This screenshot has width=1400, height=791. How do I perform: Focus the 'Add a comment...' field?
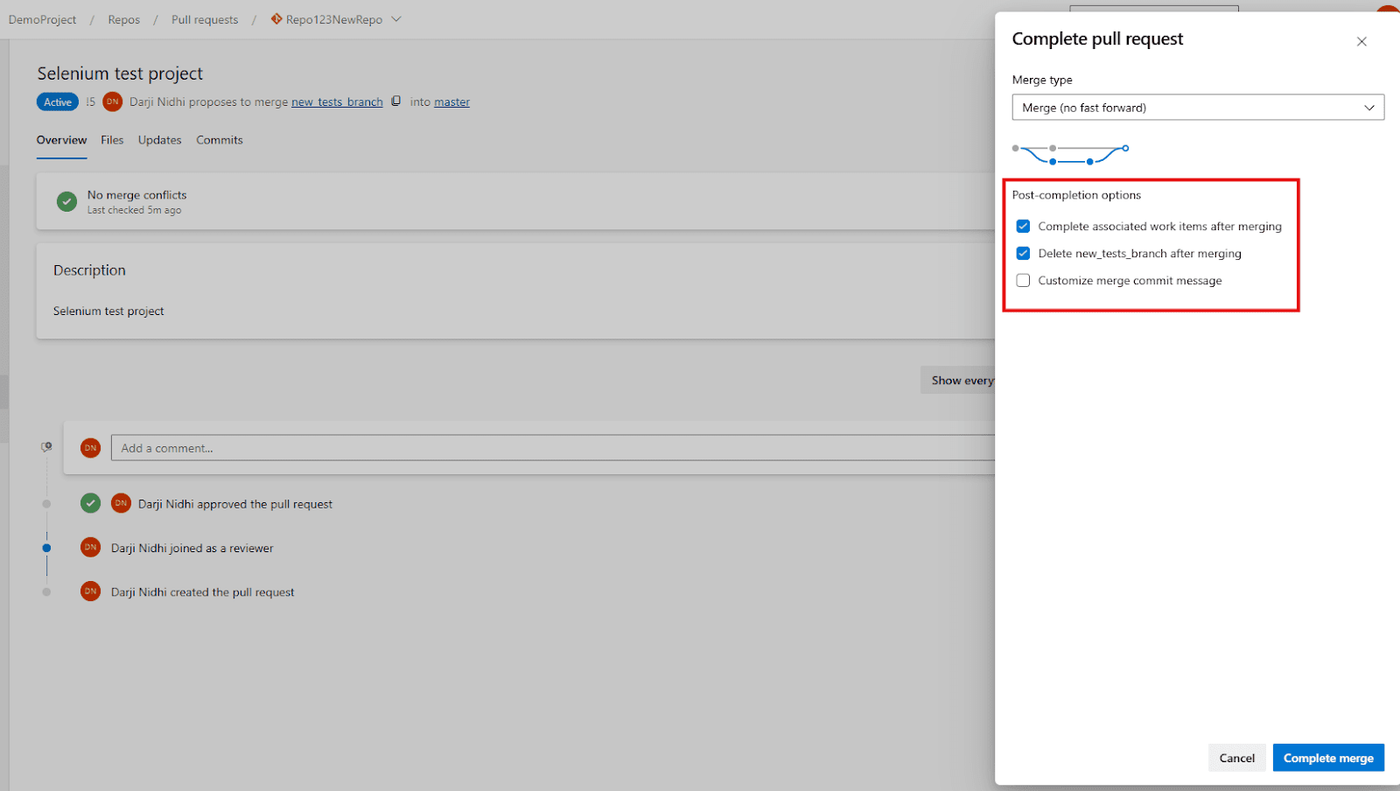553,448
